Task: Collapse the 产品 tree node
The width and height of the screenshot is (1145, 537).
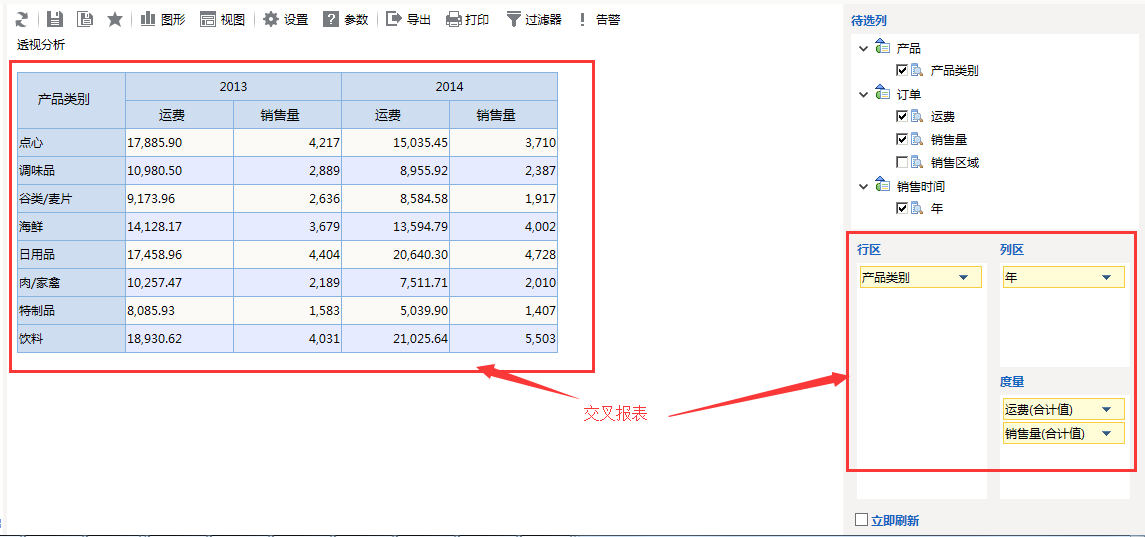Action: point(864,48)
